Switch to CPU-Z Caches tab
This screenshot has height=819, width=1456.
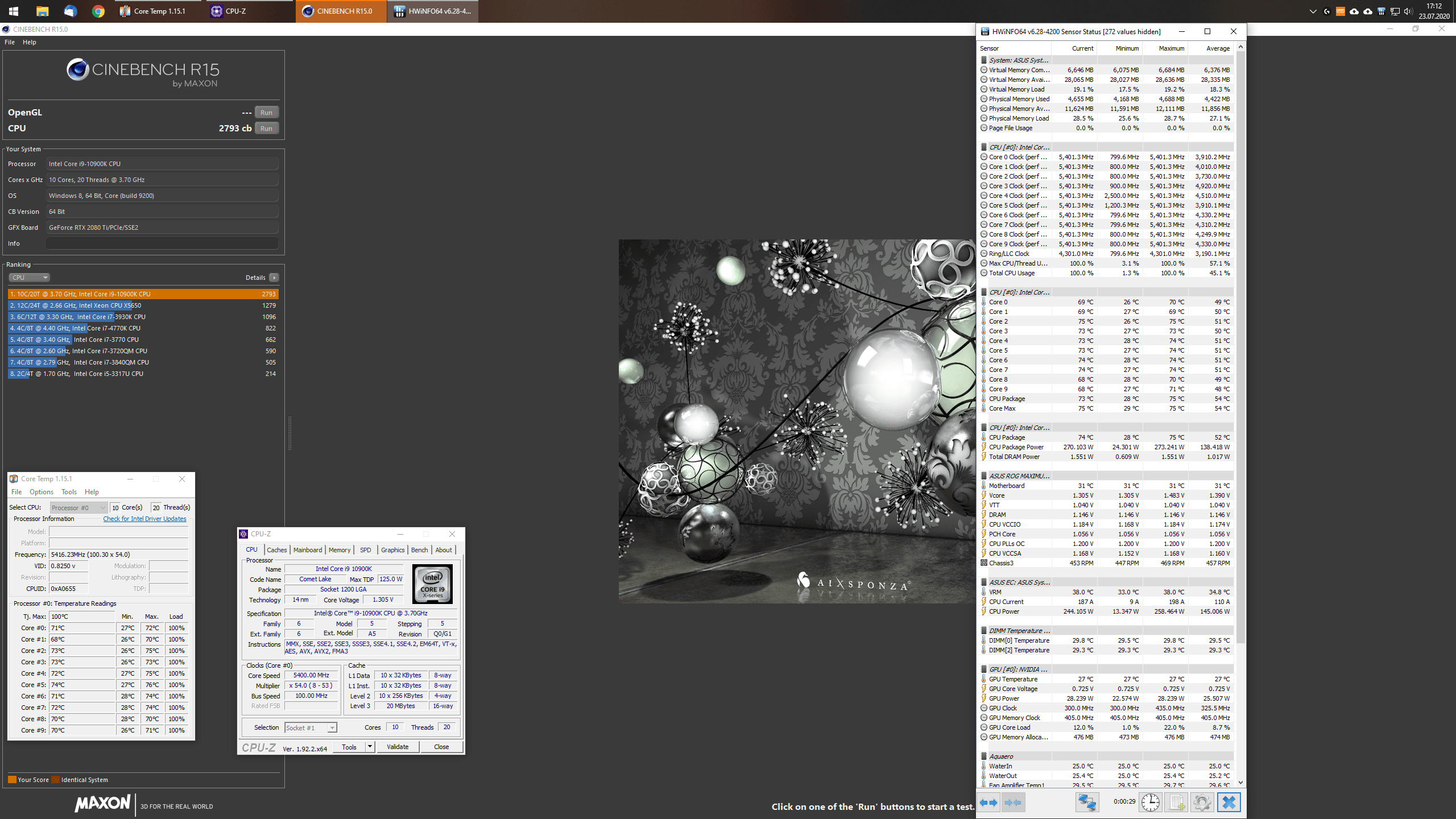[x=277, y=550]
